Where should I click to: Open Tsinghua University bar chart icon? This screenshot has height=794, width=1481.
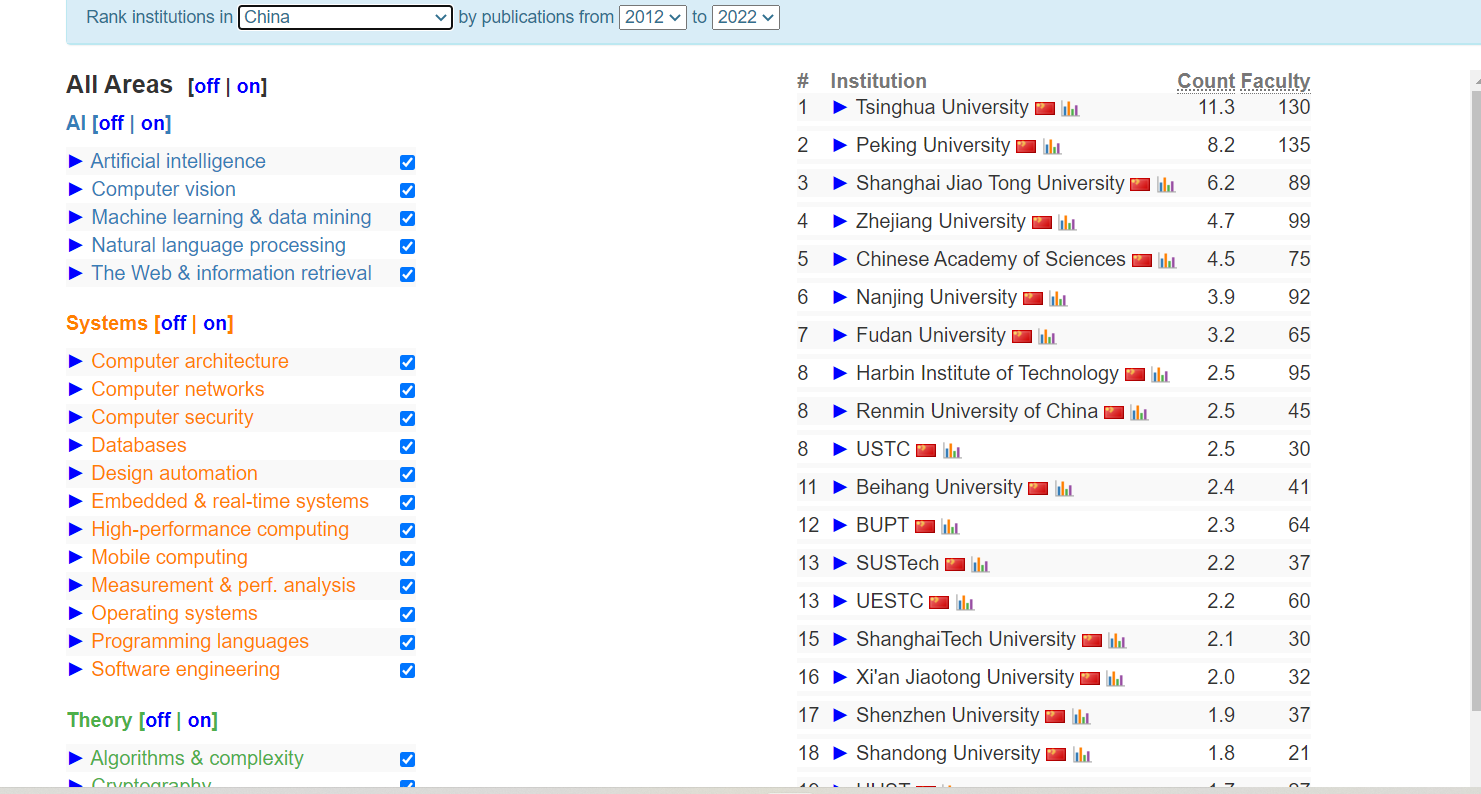[x=1070, y=109]
